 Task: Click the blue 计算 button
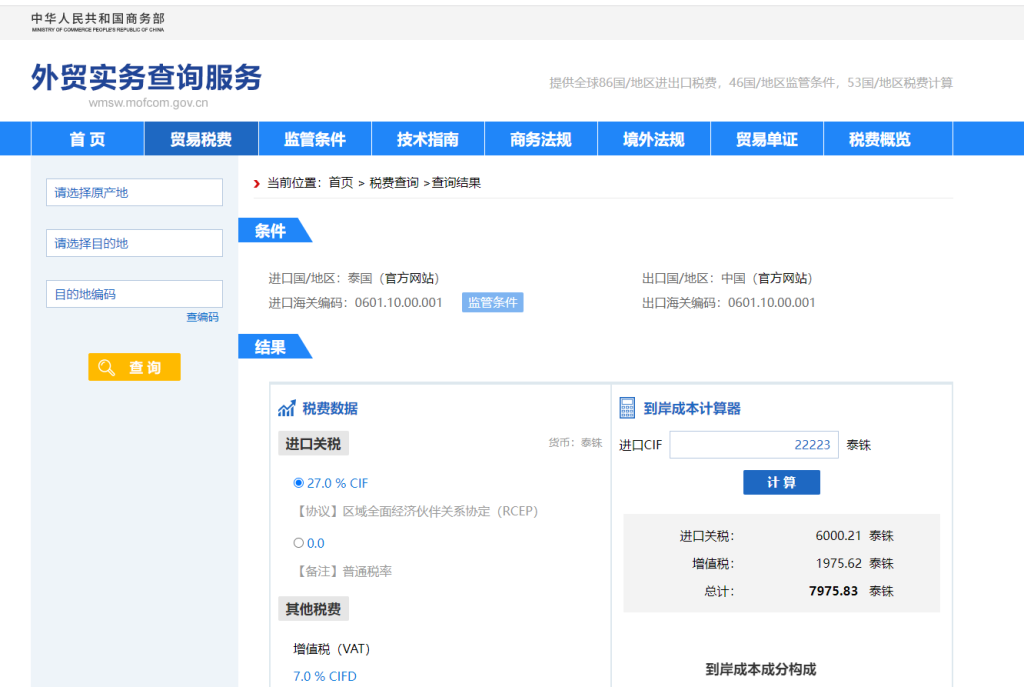point(782,483)
